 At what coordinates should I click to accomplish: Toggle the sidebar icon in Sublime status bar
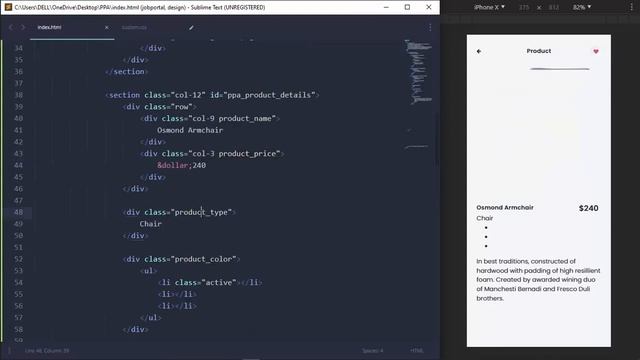[9, 350]
